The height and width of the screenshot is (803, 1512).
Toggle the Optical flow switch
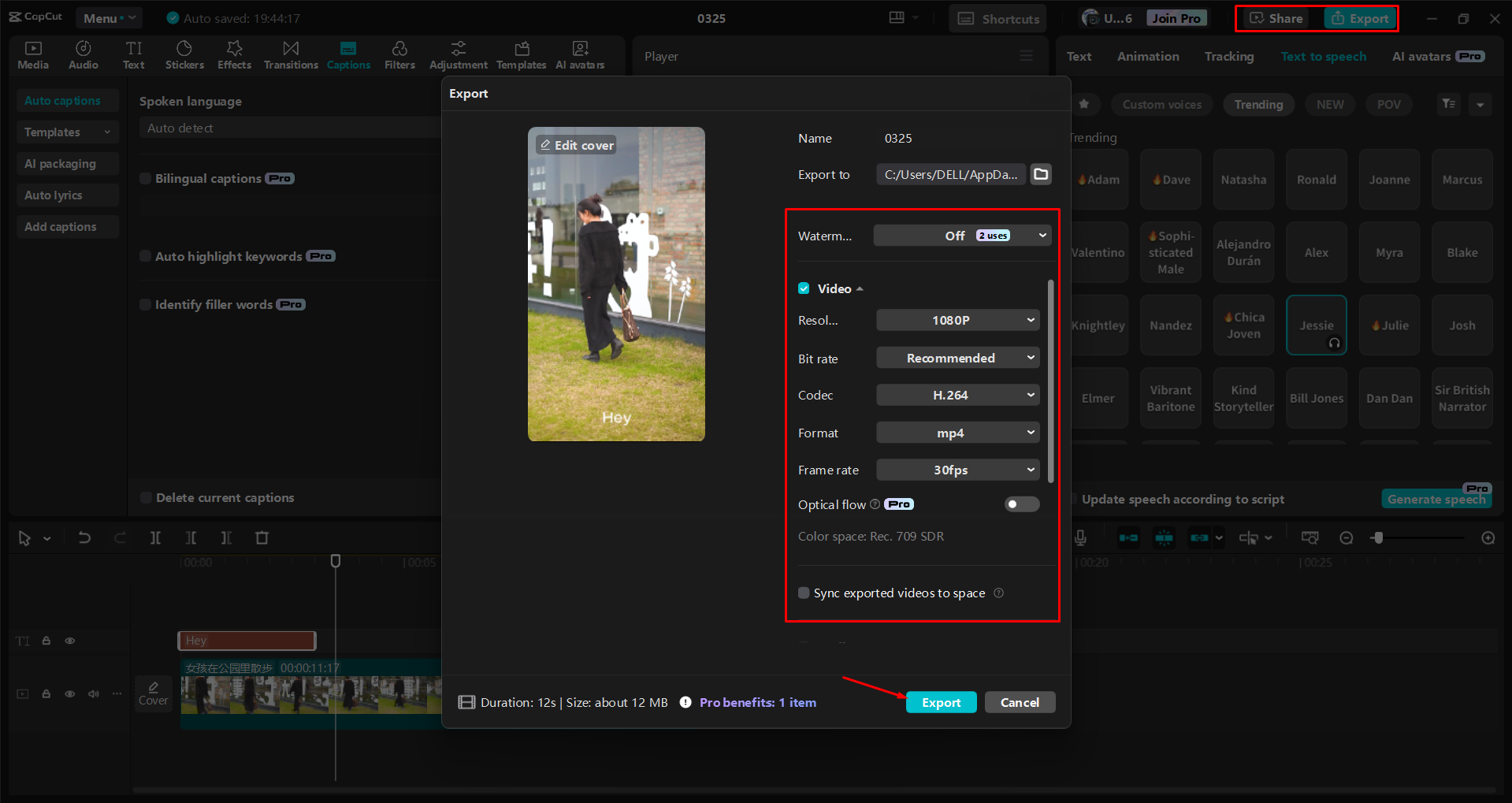point(1021,504)
